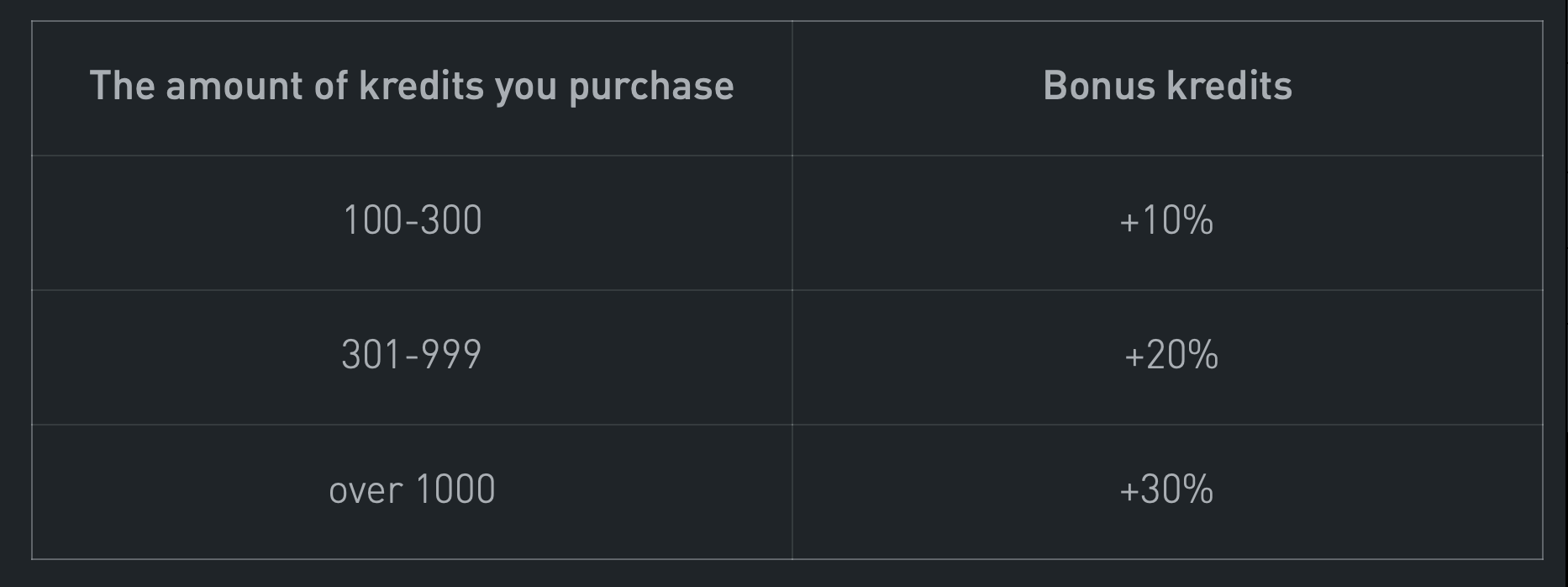Viewport: 1568px width, 587px height.
Task: Click the 'Bonus kredits' column header
Action: [1167, 87]
